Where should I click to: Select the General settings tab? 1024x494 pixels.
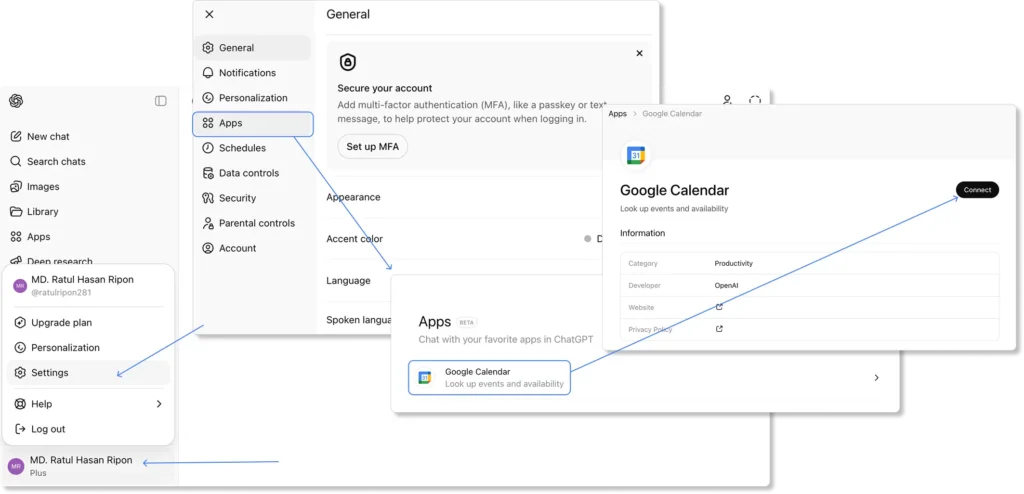253,48
